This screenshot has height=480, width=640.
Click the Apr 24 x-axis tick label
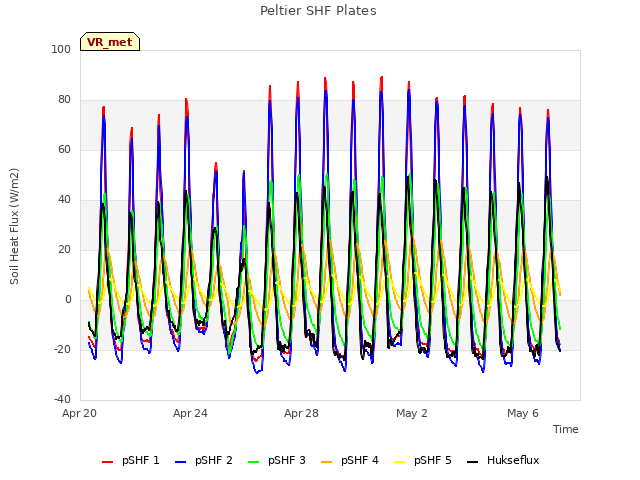(x=190, y=413)
